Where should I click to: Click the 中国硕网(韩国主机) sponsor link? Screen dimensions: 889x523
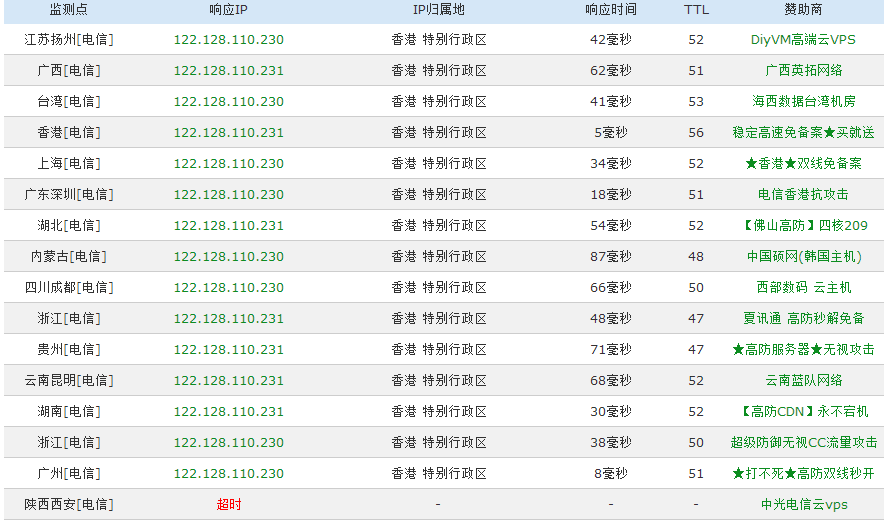click(803, 257)
